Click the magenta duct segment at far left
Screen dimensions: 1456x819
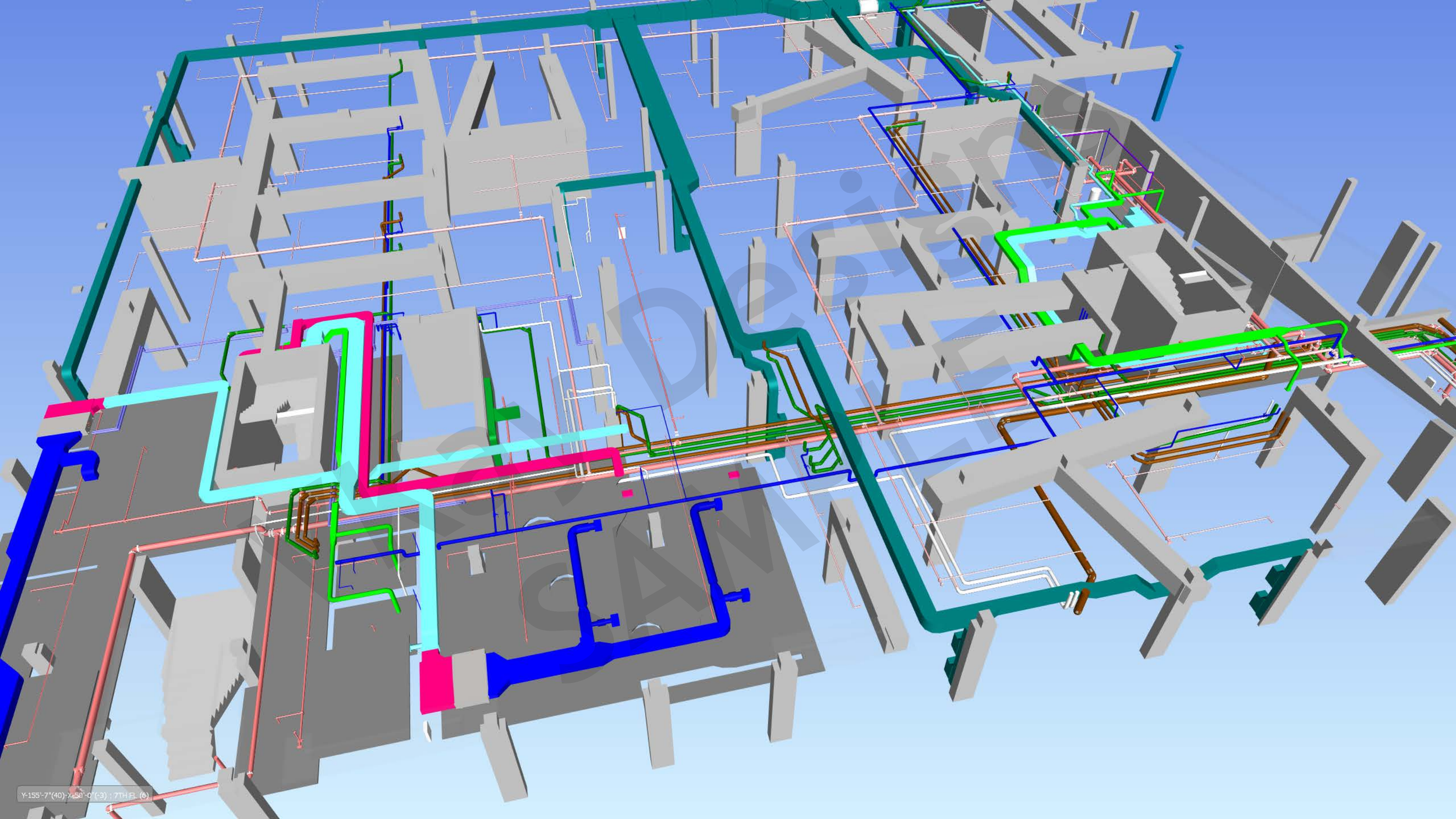tap(73, 408)
